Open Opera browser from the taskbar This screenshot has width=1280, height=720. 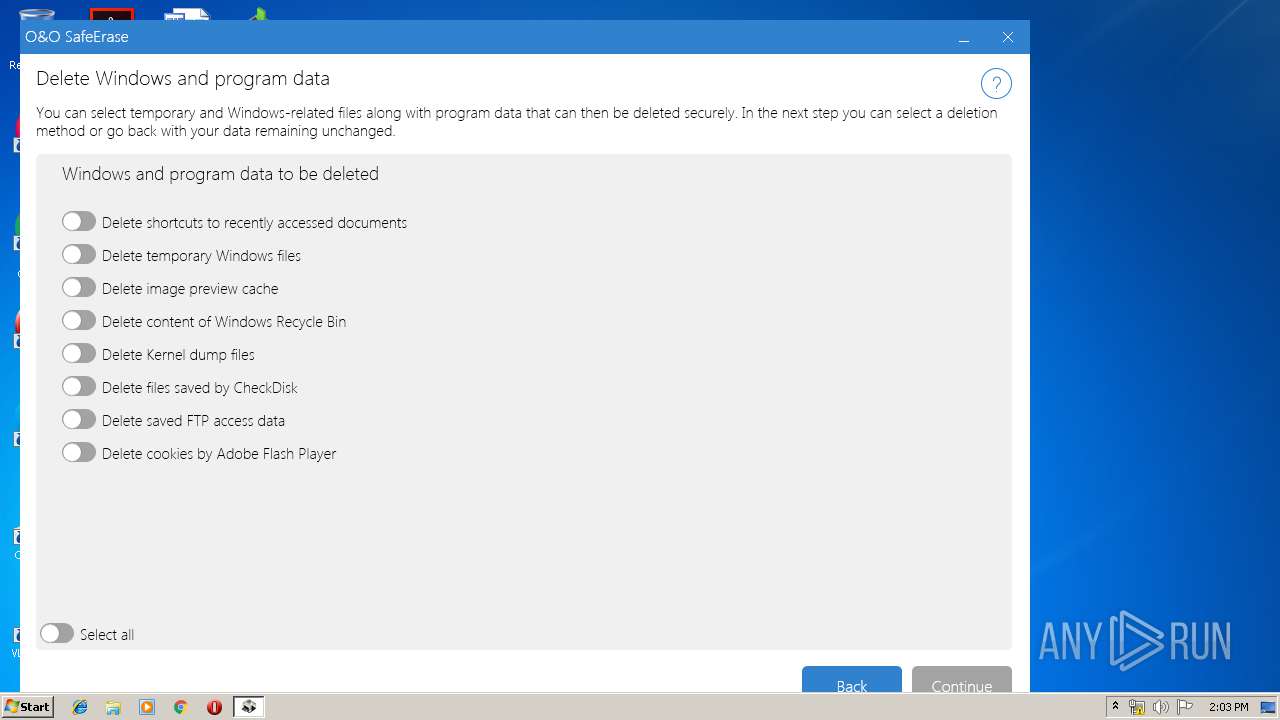(214, 707)
